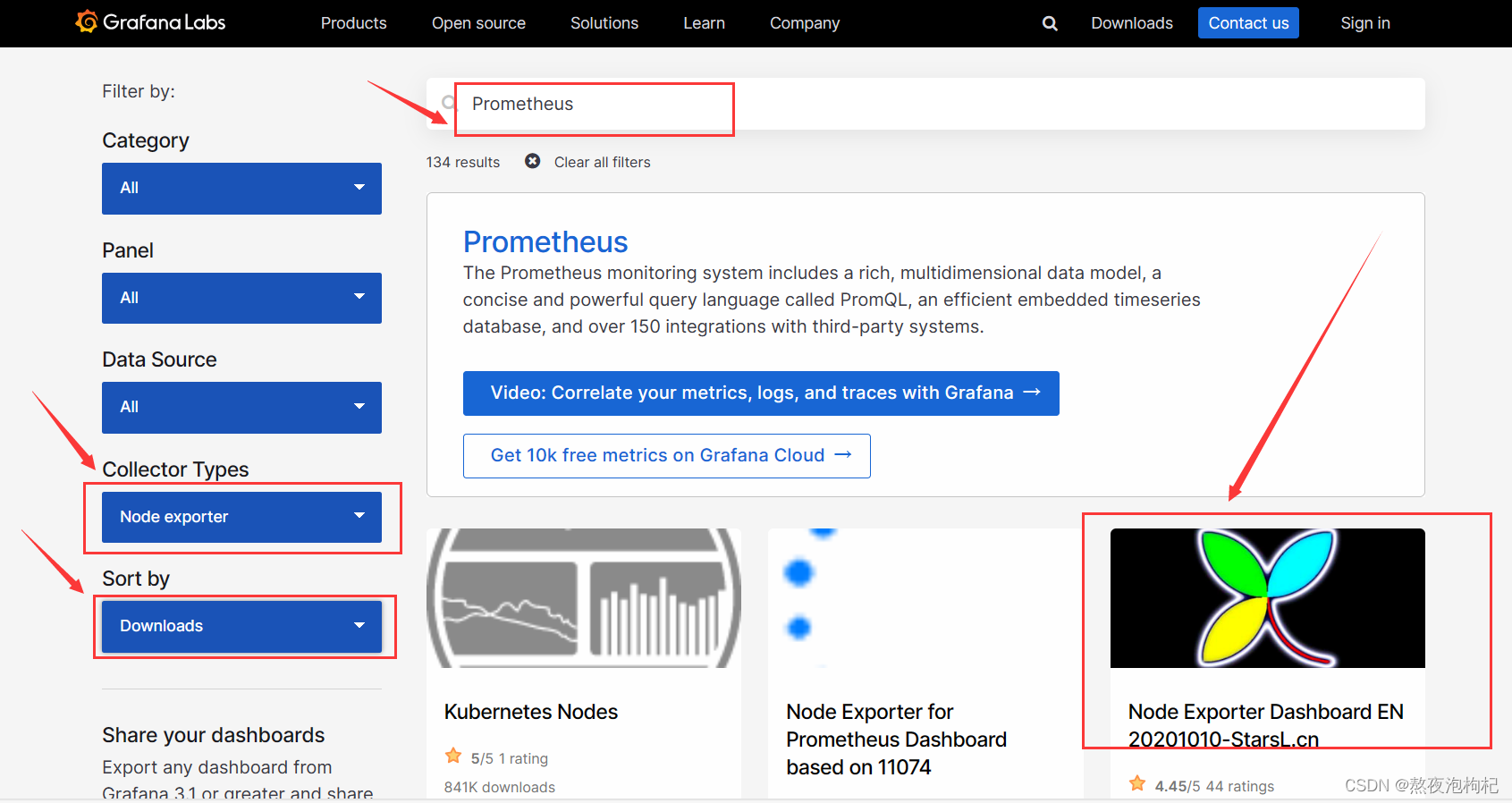Click Get 10k free metrics on Grafana Cloud
Screen dimensions: 1512x803
[x=667, y=456]
